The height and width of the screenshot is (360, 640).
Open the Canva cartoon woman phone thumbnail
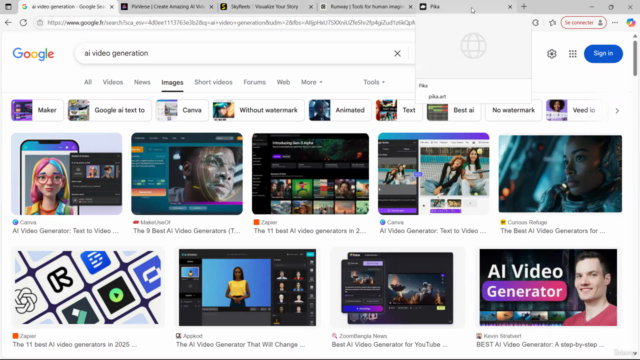(67, 174)
